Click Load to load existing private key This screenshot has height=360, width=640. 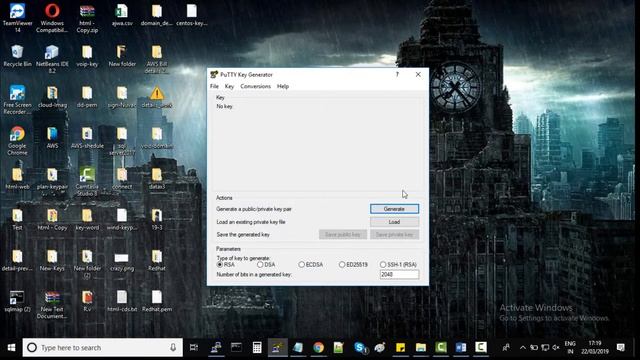(394, 222)
